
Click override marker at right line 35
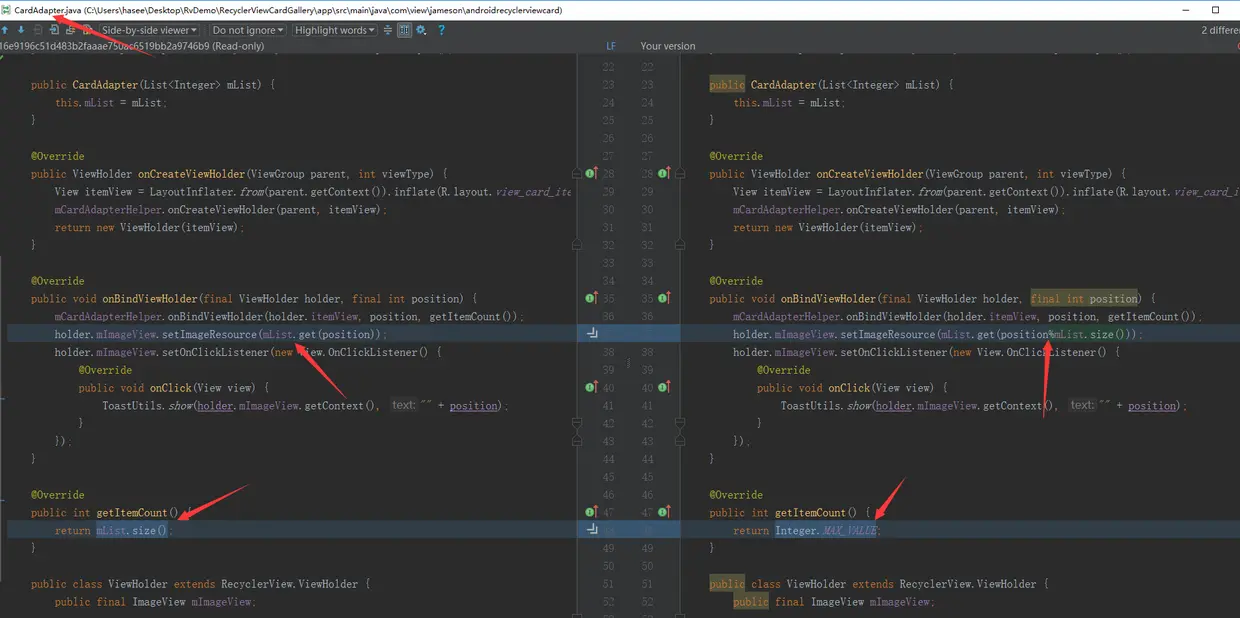tap(662, 298)
